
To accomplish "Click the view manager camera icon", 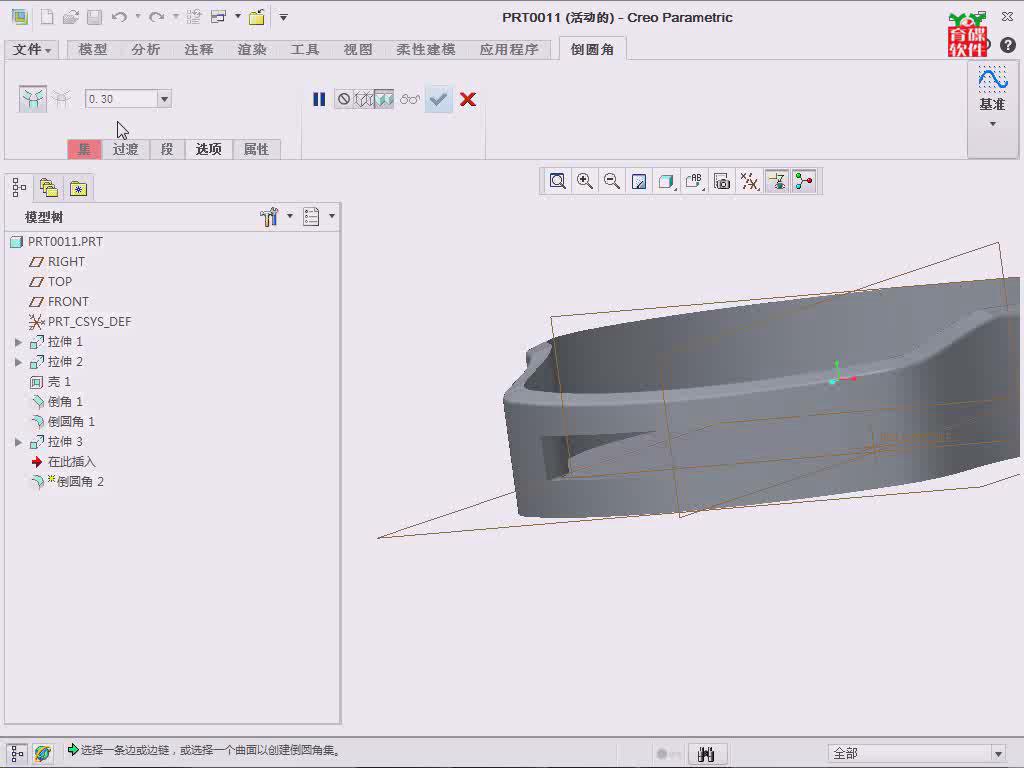I will [x=722, y=181].
